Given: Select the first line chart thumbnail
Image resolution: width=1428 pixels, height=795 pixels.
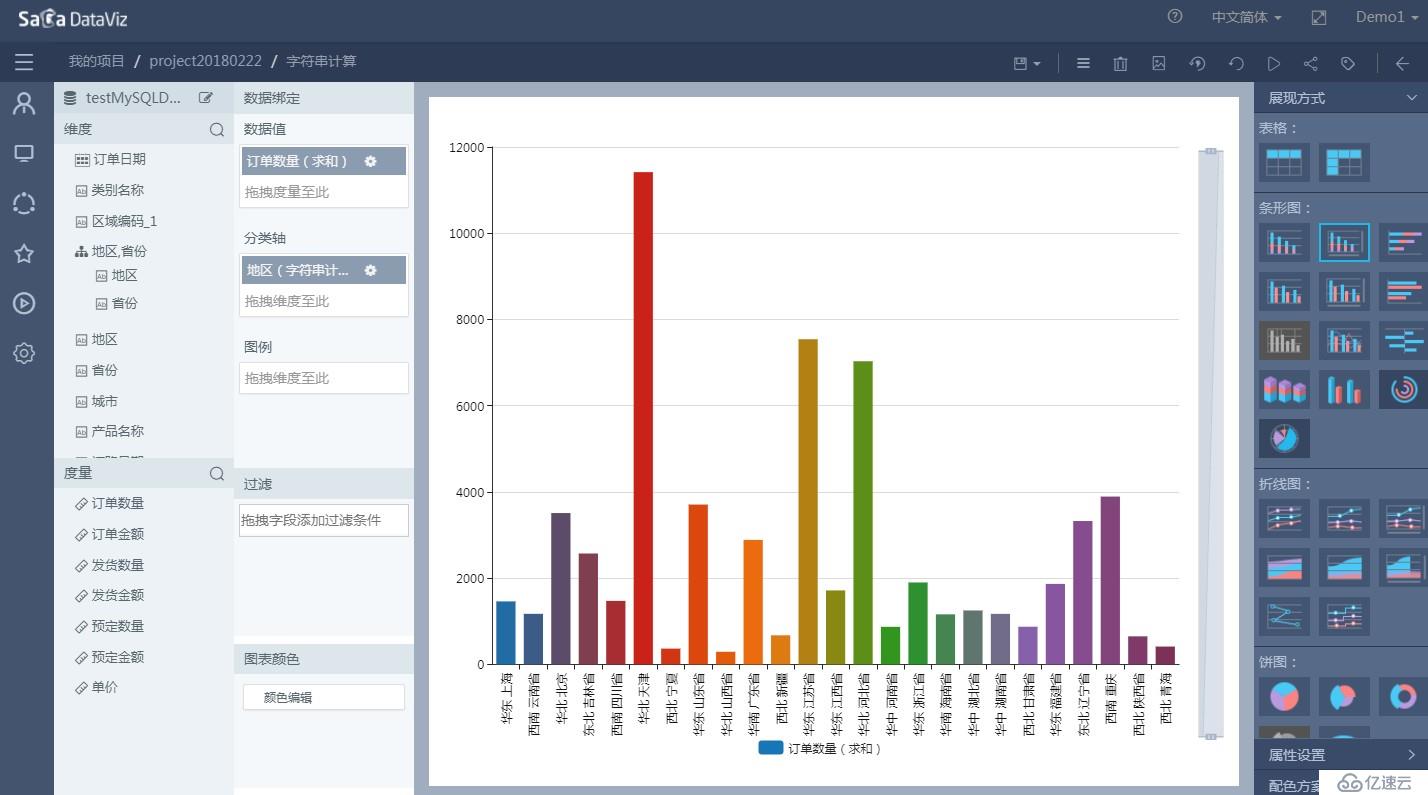Looking at the screenshot, I should (1284, 518).
